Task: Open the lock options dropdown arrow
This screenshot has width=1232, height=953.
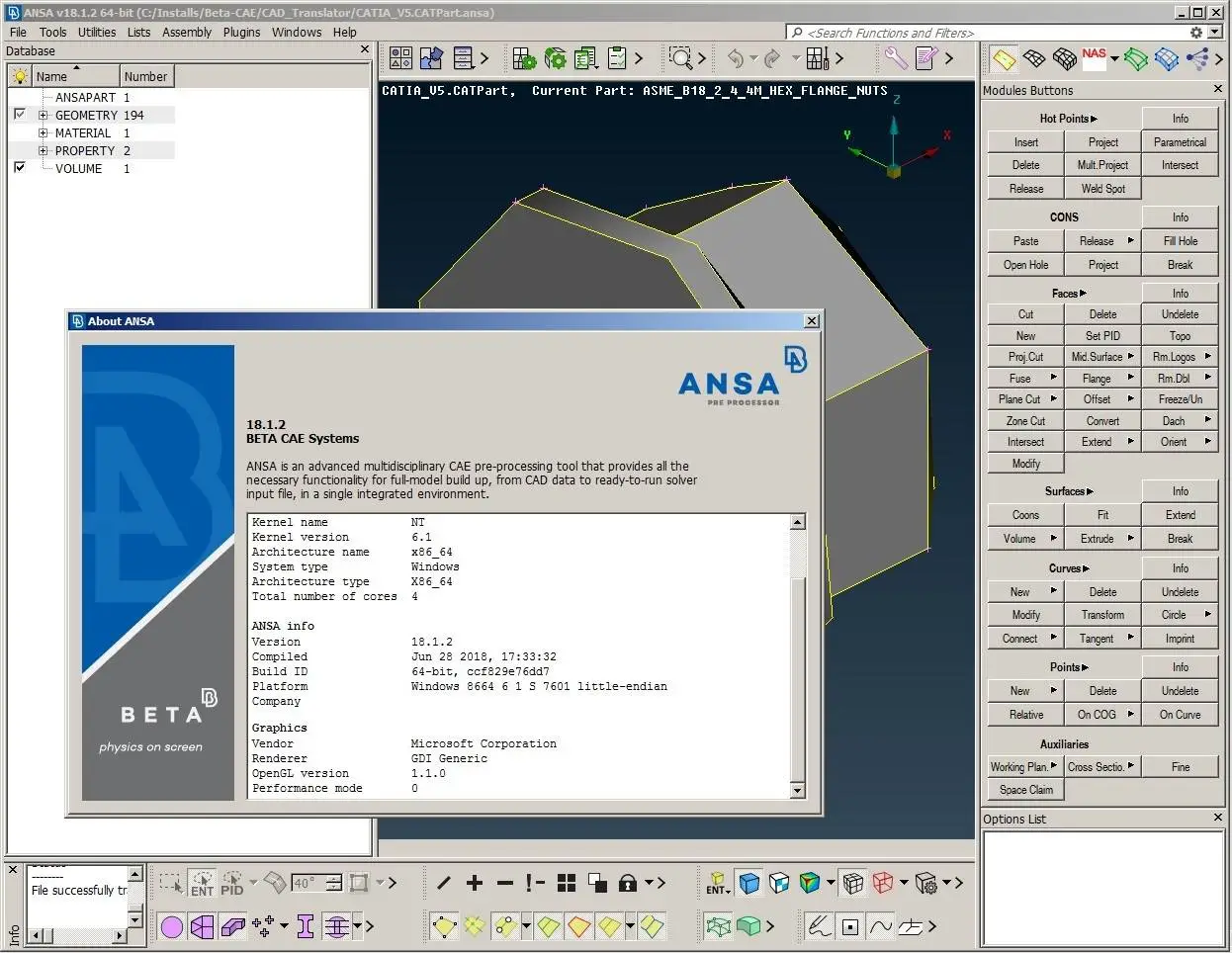Action: click(649, 883)
